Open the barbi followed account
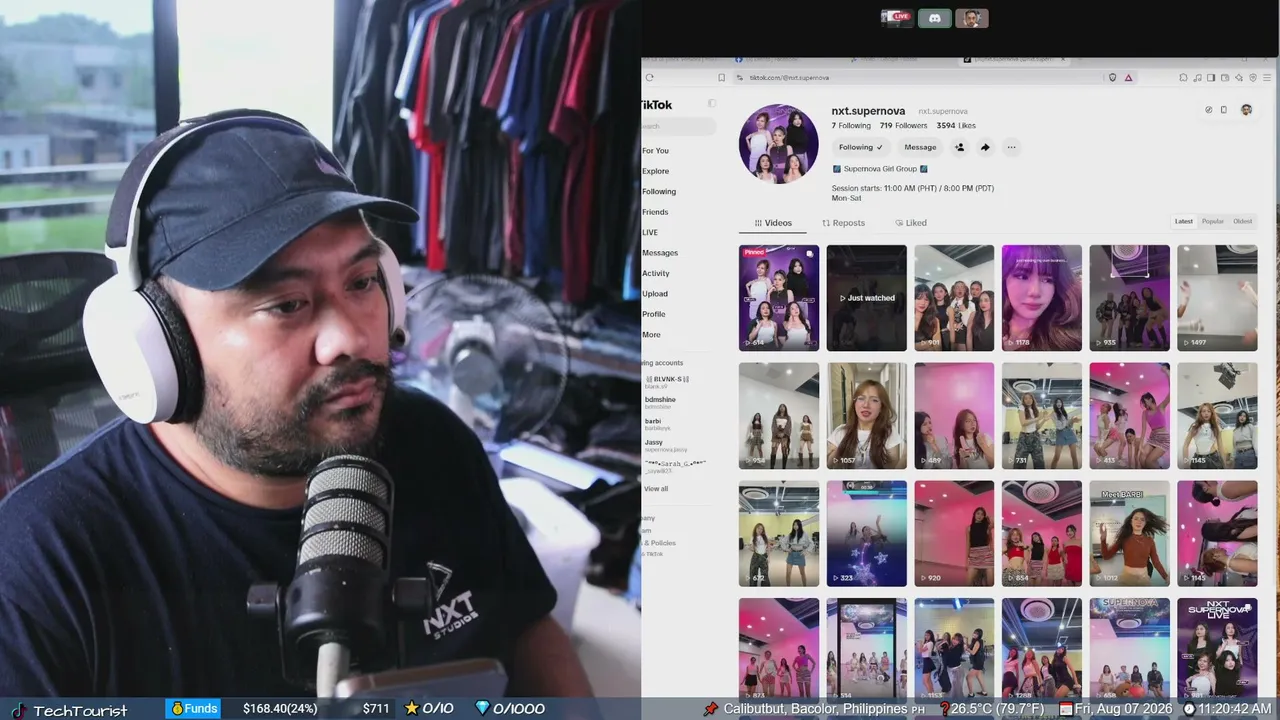The height and width of the screenshot is (720, 1280). coord(658,425)
